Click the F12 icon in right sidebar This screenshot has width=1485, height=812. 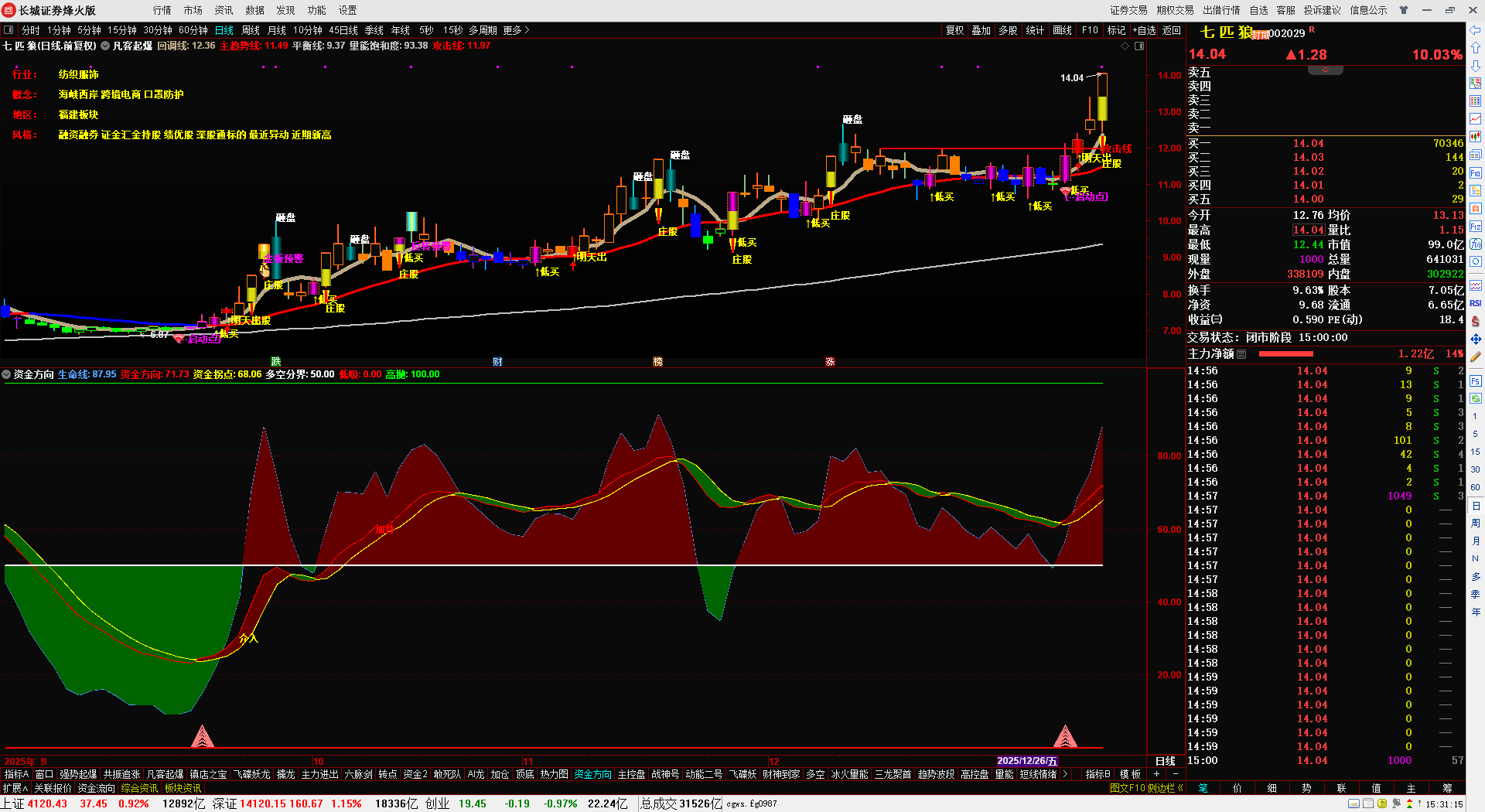pos(1476,227)
